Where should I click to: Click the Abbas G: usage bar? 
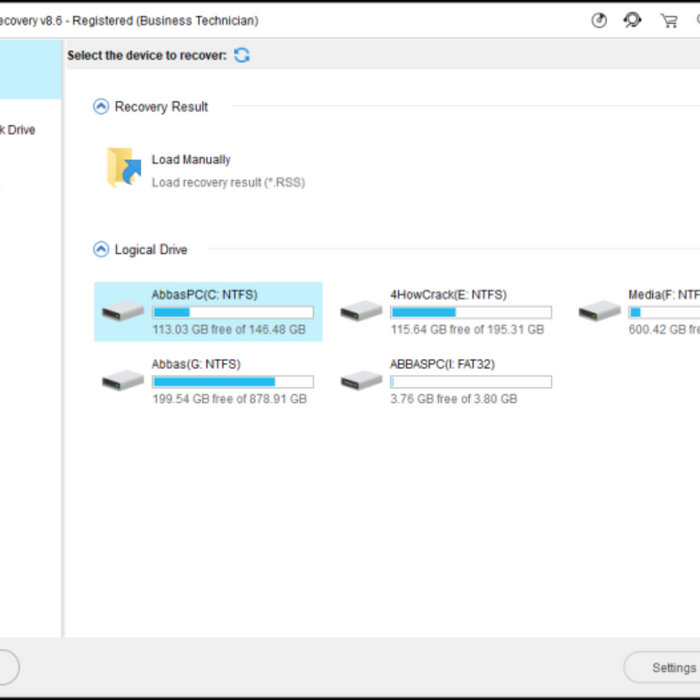[x=232, y=382]
